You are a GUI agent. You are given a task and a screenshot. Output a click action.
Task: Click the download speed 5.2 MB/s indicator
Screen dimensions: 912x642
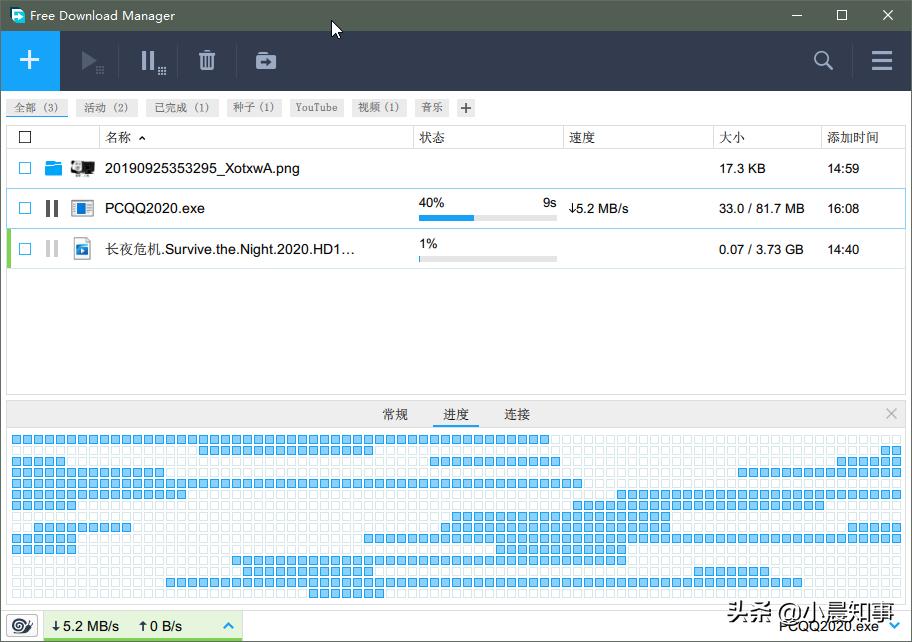pyautogui.click(x=86, y=626)
